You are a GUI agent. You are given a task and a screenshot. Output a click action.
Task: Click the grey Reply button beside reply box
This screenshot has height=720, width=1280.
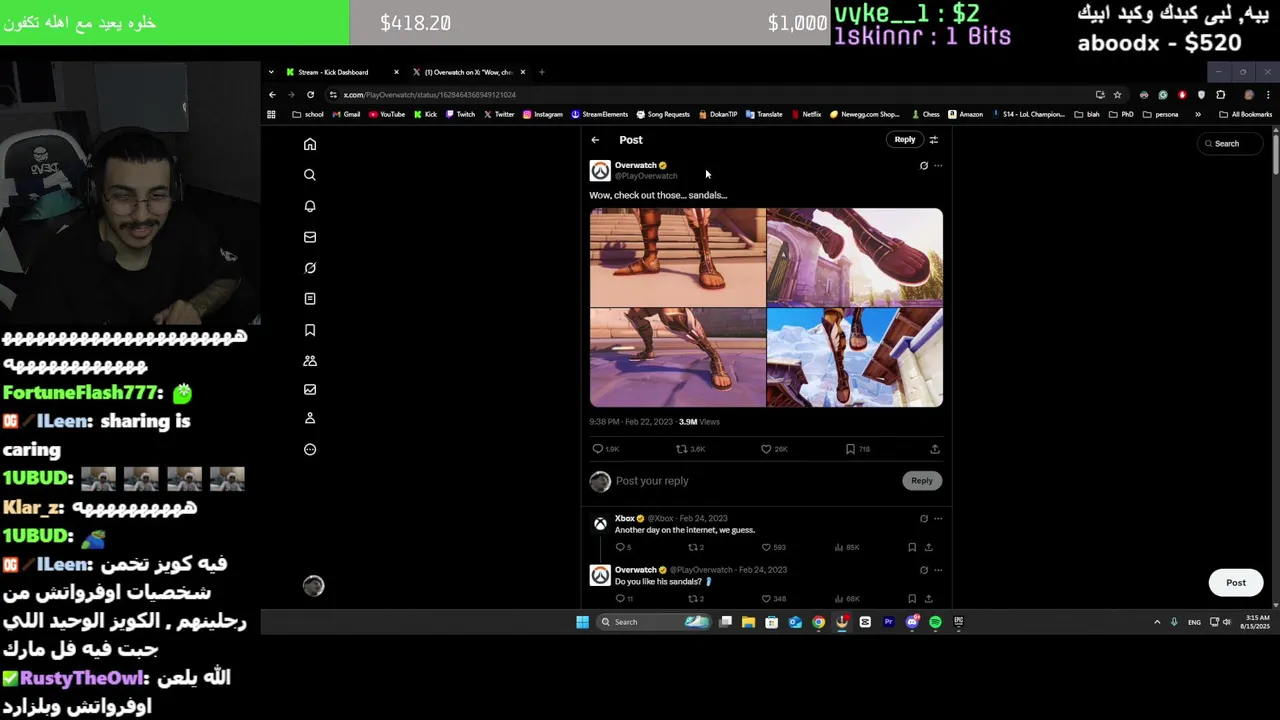(921, 481)
